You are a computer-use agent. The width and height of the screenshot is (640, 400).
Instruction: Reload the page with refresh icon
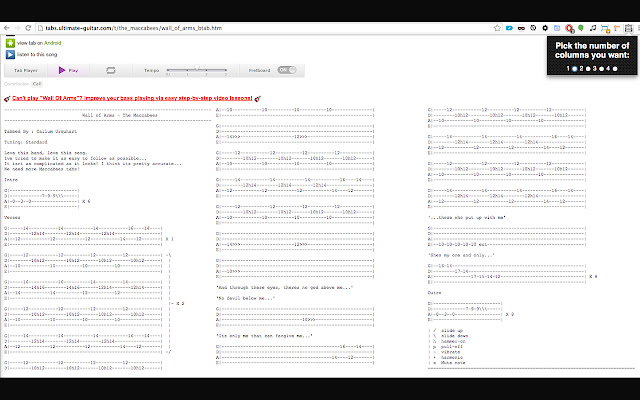click(28, 28)
